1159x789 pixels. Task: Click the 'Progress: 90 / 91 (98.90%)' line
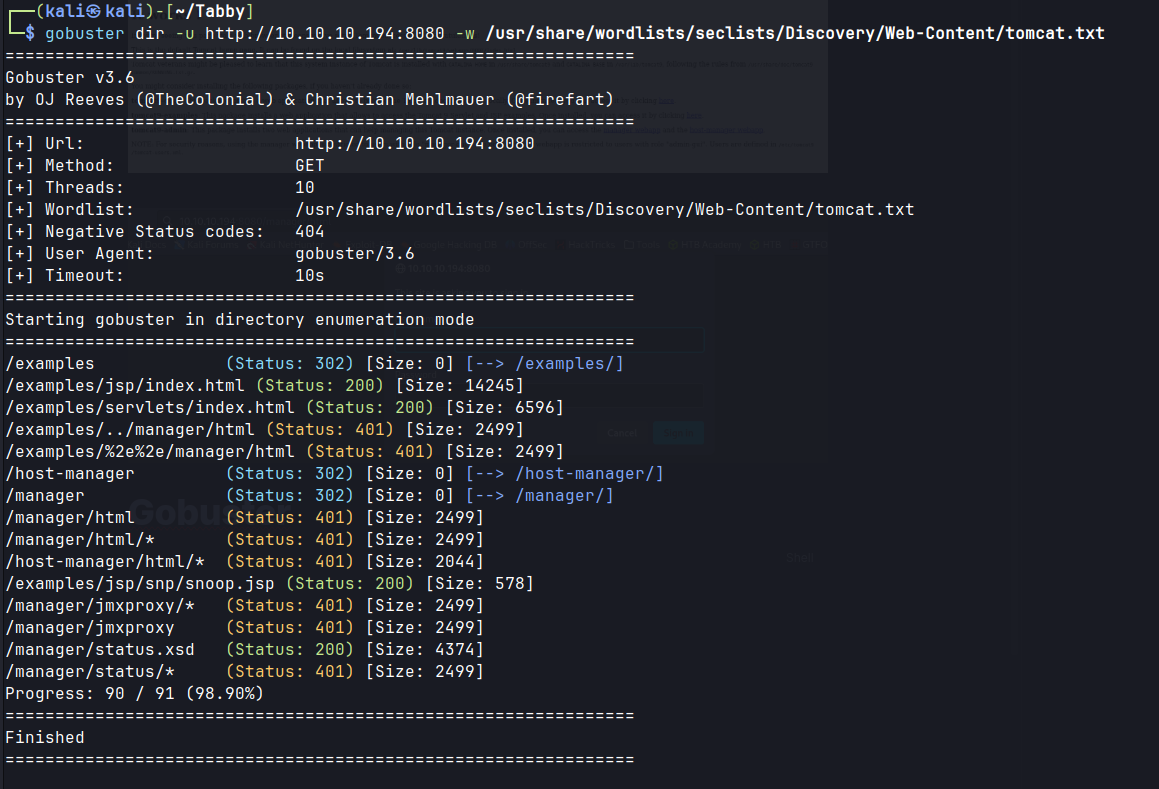tap(135, 694)
